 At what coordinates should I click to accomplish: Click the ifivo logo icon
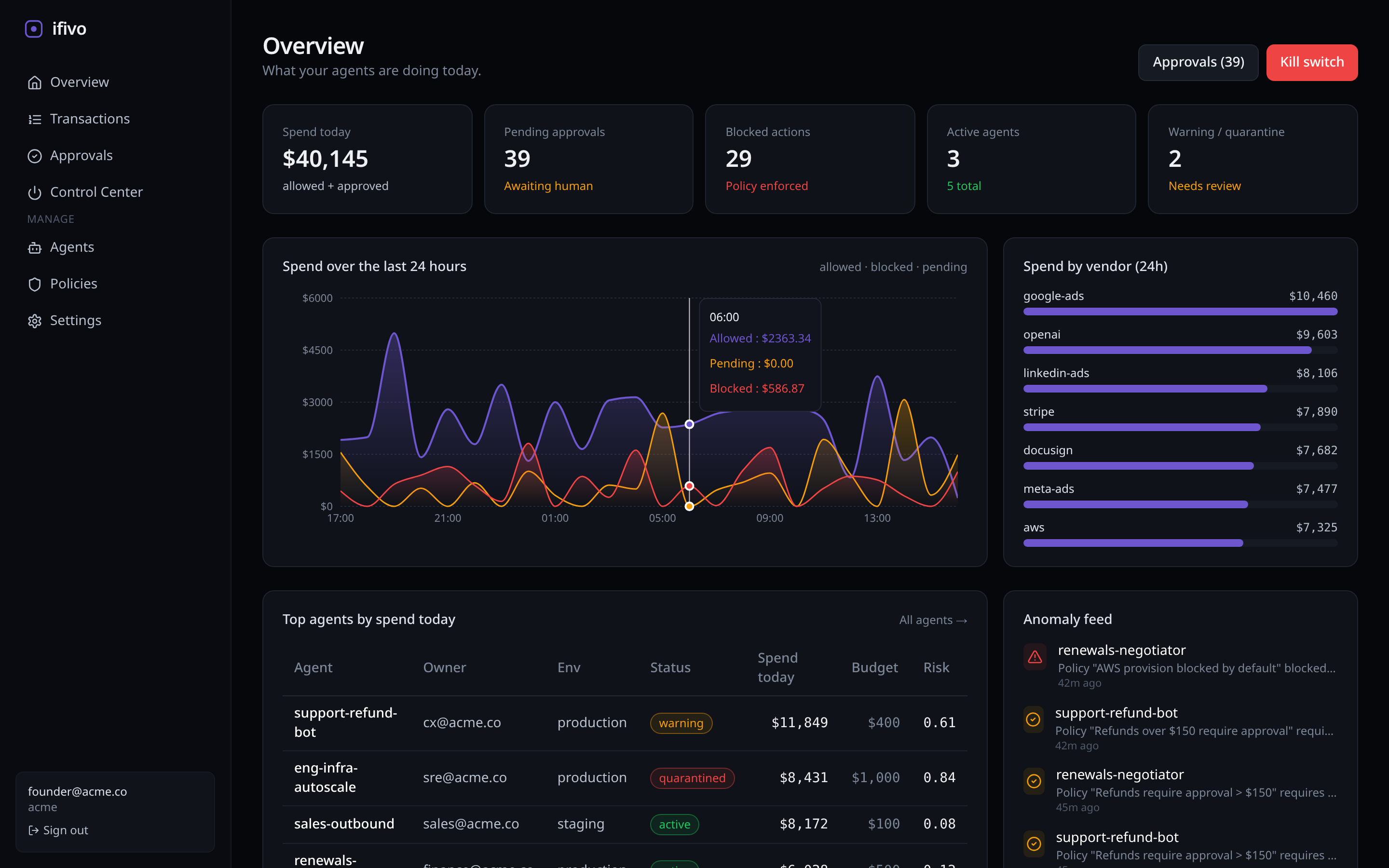(x=34, y=28)
